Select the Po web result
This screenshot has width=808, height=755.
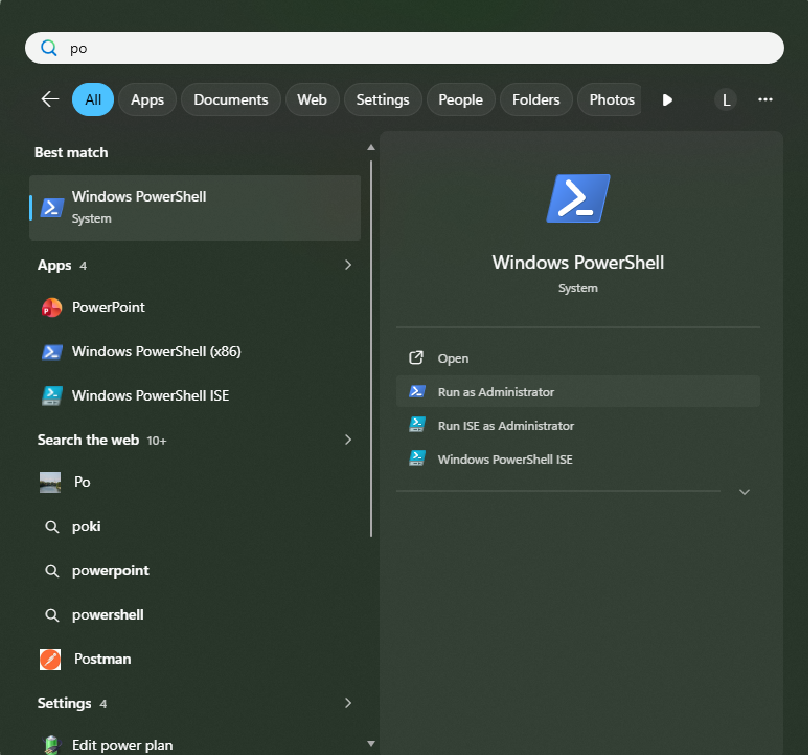click(195, 482)
